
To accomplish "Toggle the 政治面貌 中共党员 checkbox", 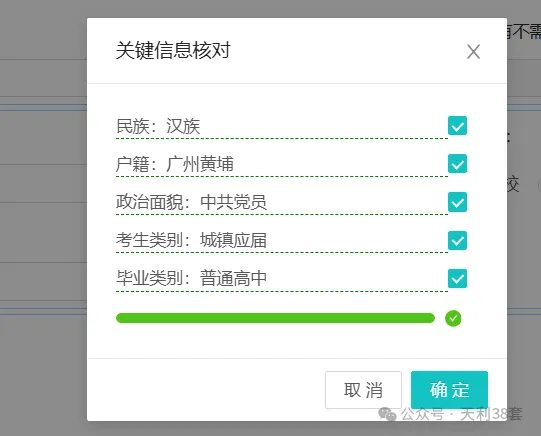I will [458, 202].
